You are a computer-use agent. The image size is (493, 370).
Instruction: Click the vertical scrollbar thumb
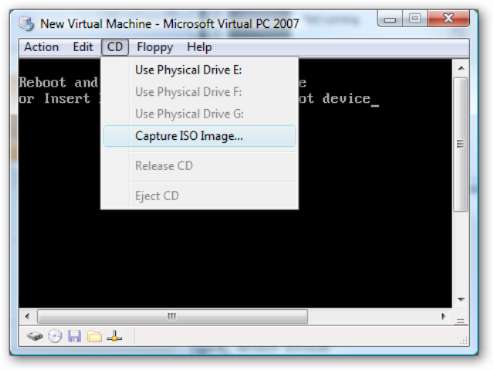coord(461,144)
